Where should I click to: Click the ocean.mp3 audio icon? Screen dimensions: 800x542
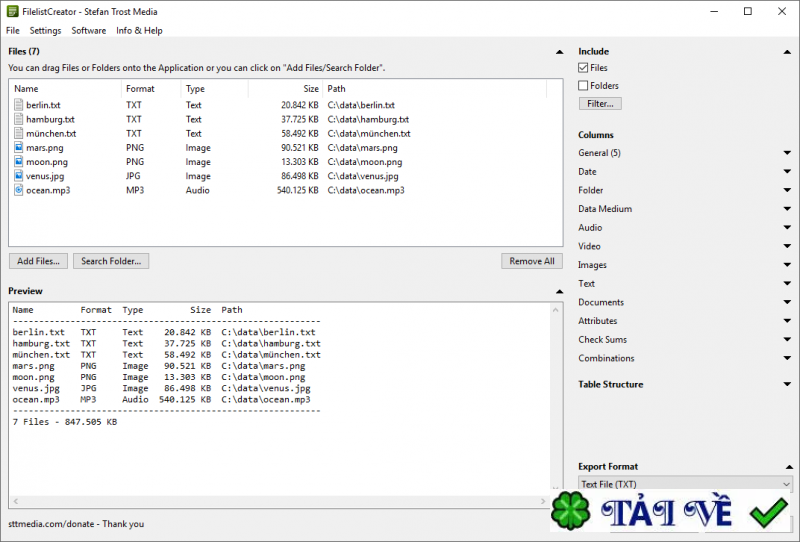click(18, 190)
